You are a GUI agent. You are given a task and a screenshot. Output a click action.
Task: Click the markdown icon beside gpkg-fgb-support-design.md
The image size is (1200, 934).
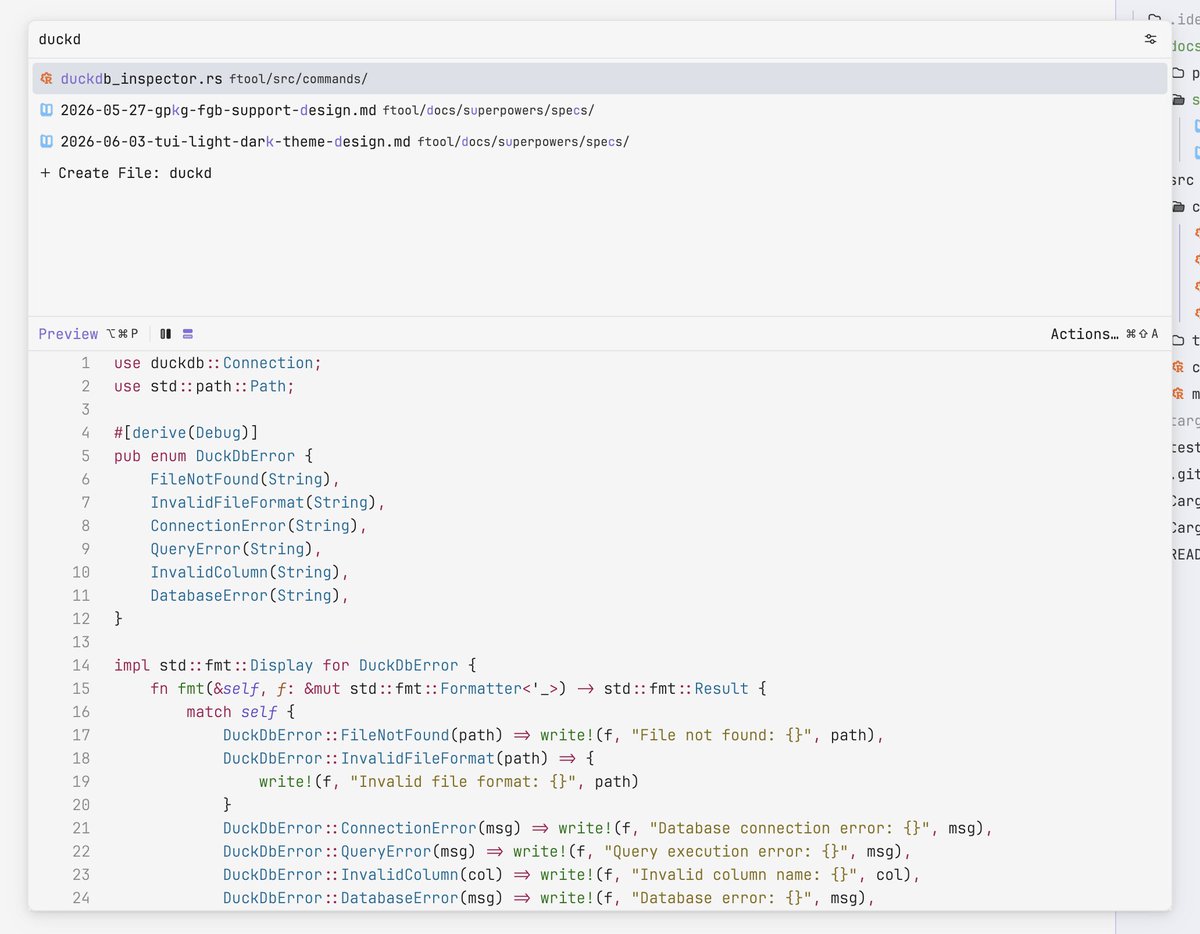(x=46, y=109)
